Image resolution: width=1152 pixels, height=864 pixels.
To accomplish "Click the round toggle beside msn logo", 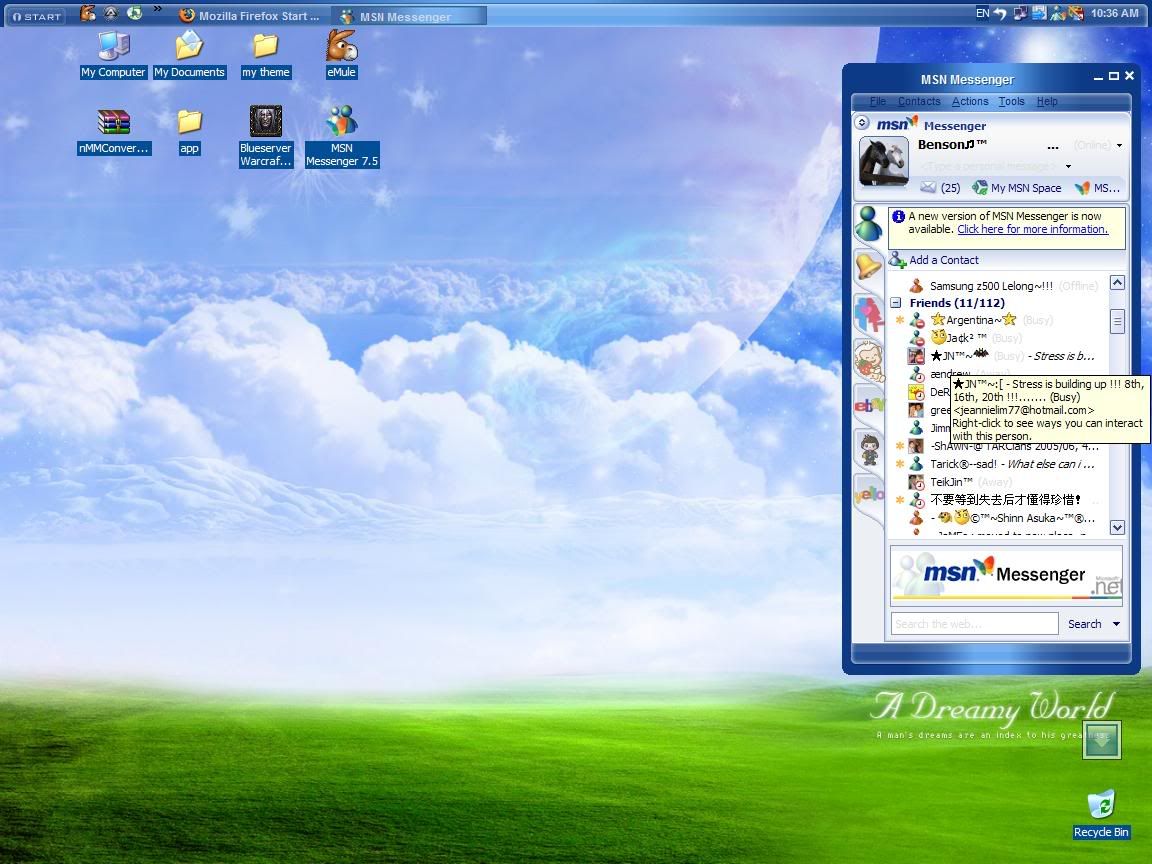I will 863,123.
